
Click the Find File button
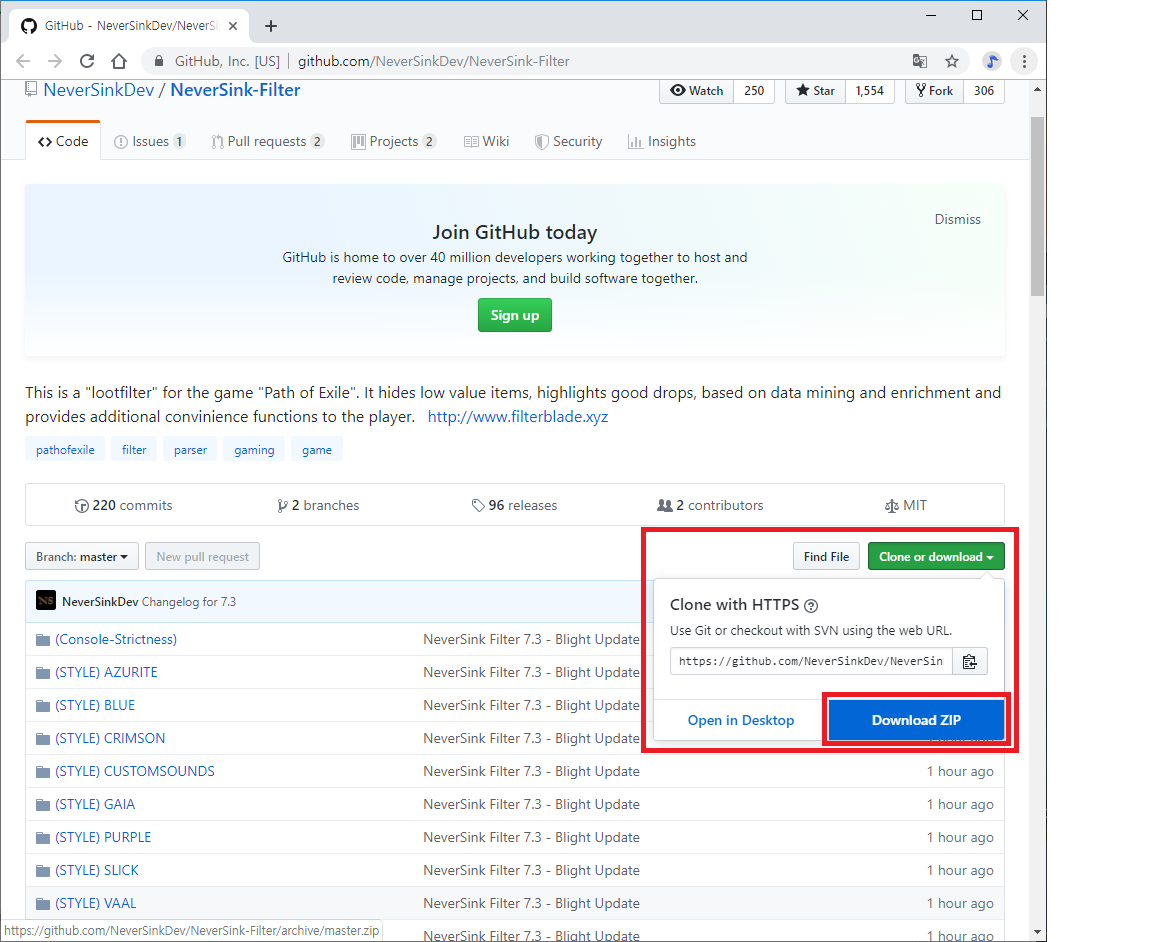pyautogui.click(x=827, y=556)
